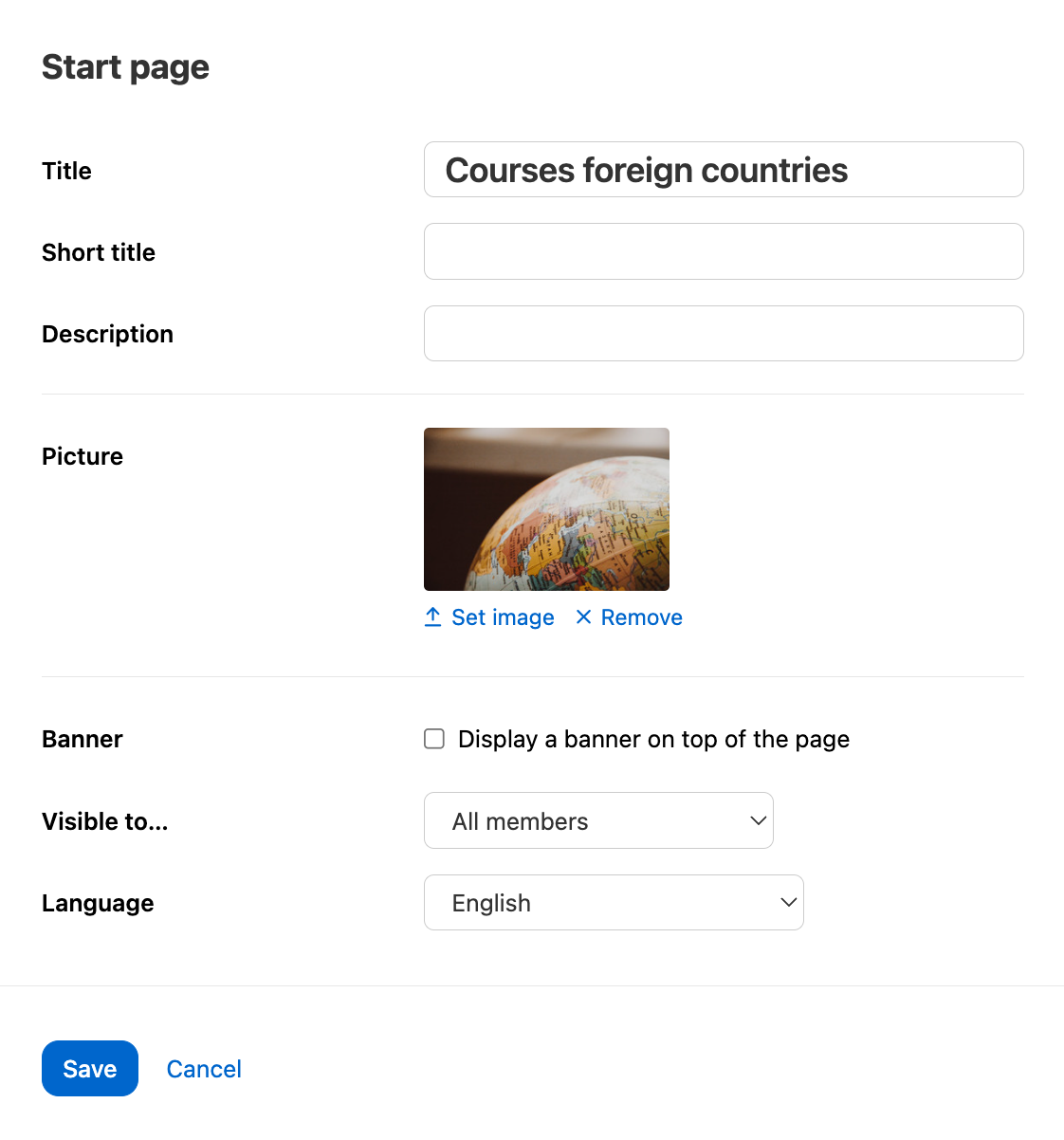1064x1140 pixels.
Task: Click the 'Set image' link text
Action: [503, 617]
